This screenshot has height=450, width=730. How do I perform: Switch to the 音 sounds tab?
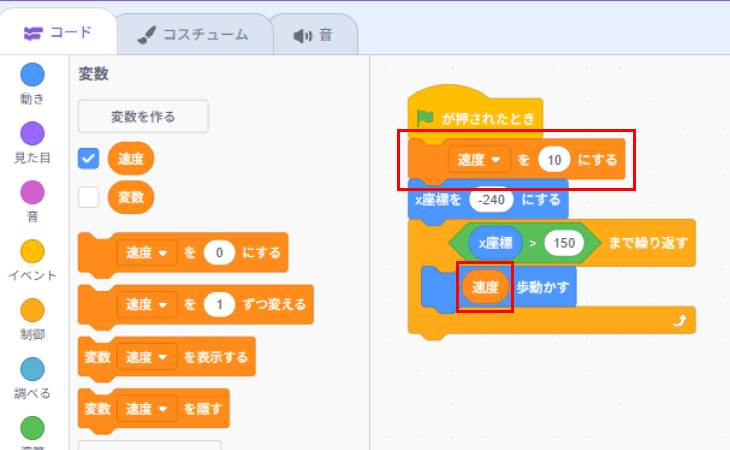point(314,35)
